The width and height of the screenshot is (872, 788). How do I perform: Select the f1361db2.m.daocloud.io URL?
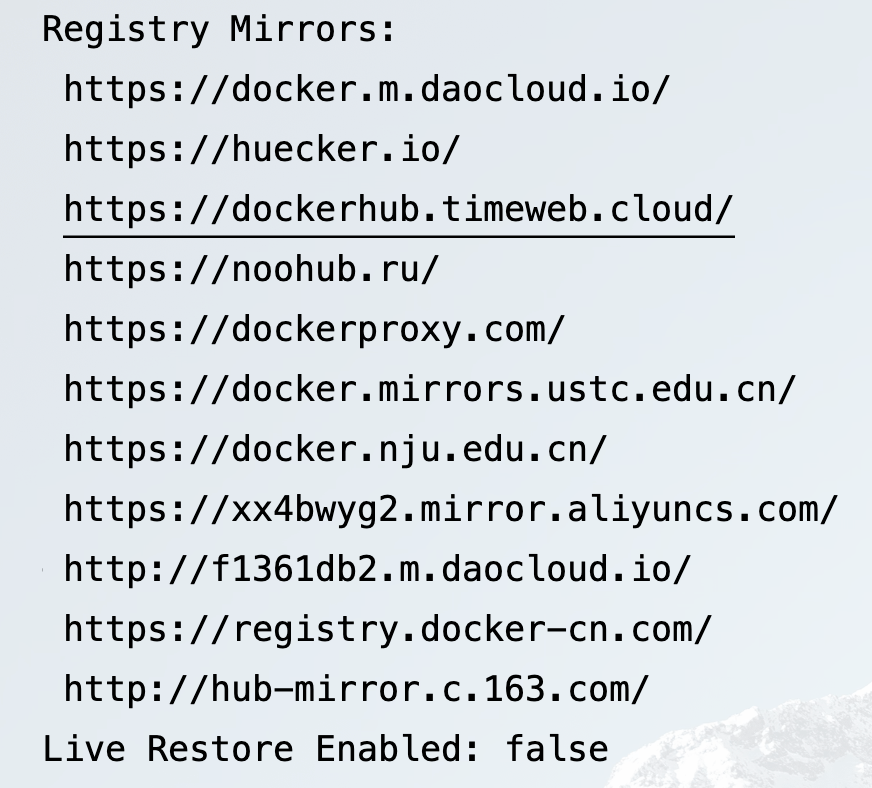[x=378, y=569]
